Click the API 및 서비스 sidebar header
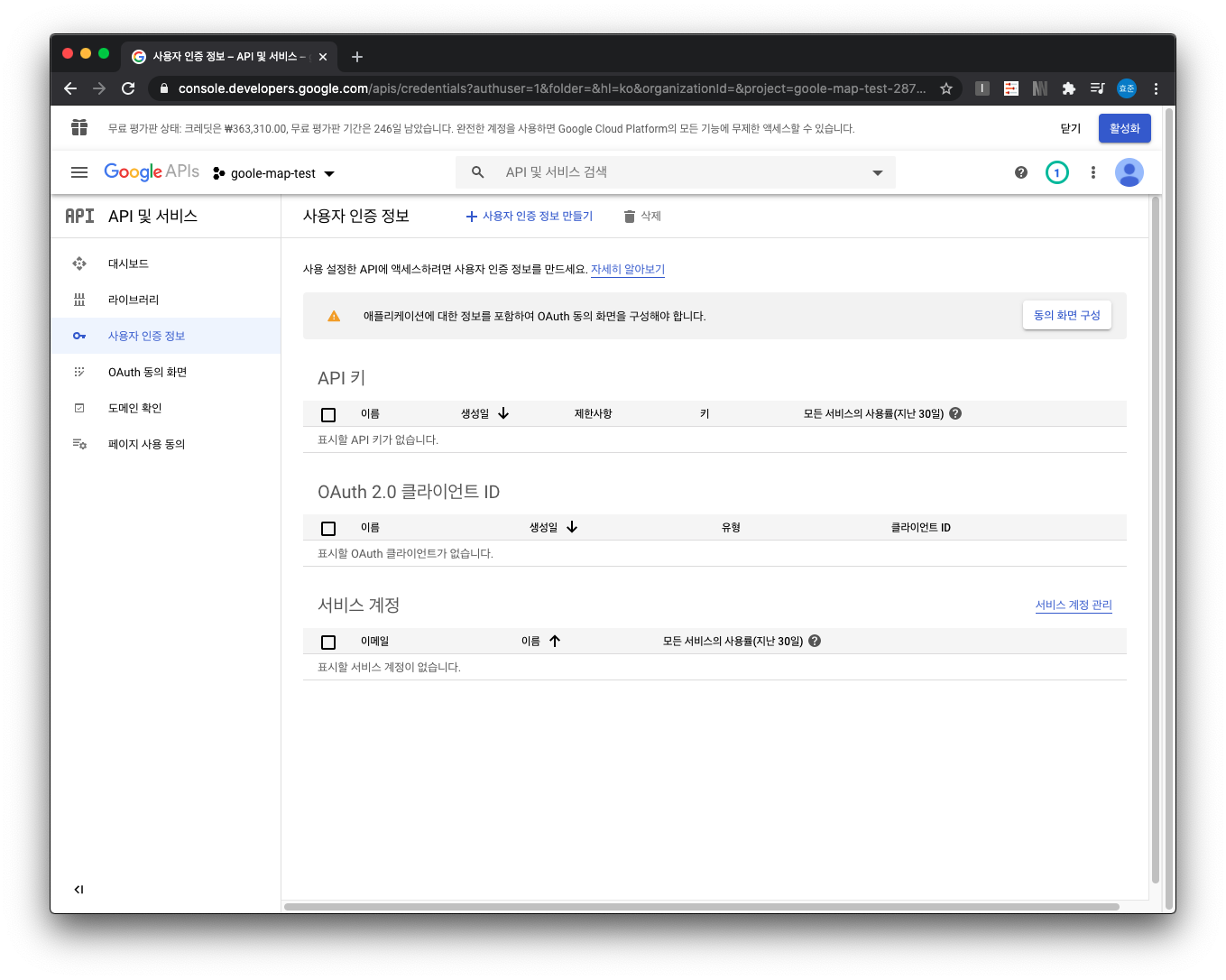The width and height of the screenshot is (1226, 980). tap(132, 217)
